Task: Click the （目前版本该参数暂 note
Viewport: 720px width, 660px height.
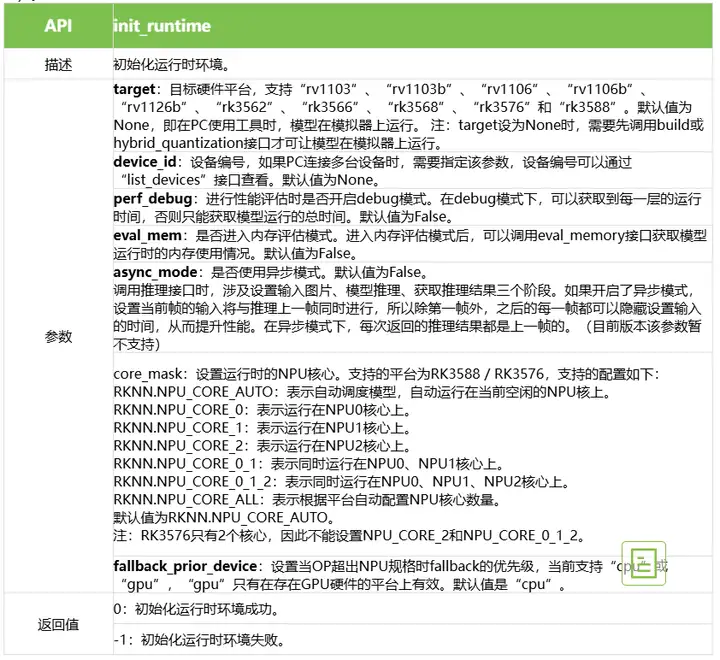Action: point(643,327)
